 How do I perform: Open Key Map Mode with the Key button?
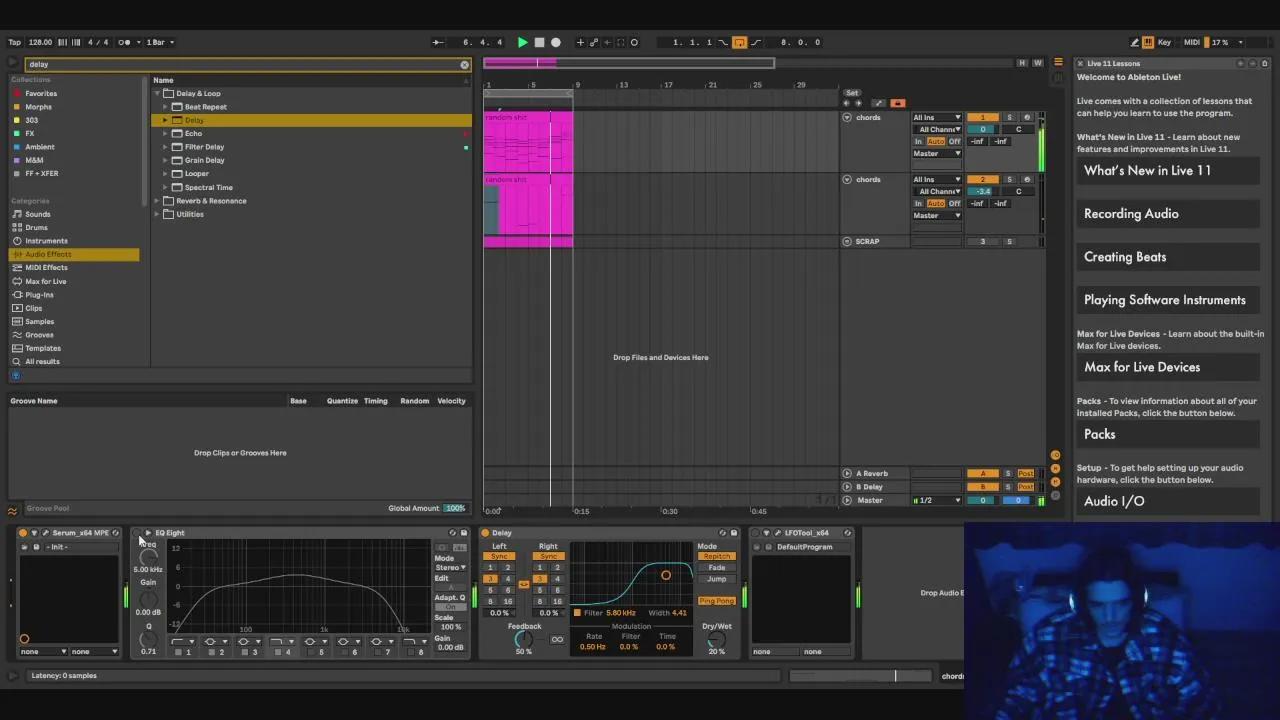point(1164,42)
